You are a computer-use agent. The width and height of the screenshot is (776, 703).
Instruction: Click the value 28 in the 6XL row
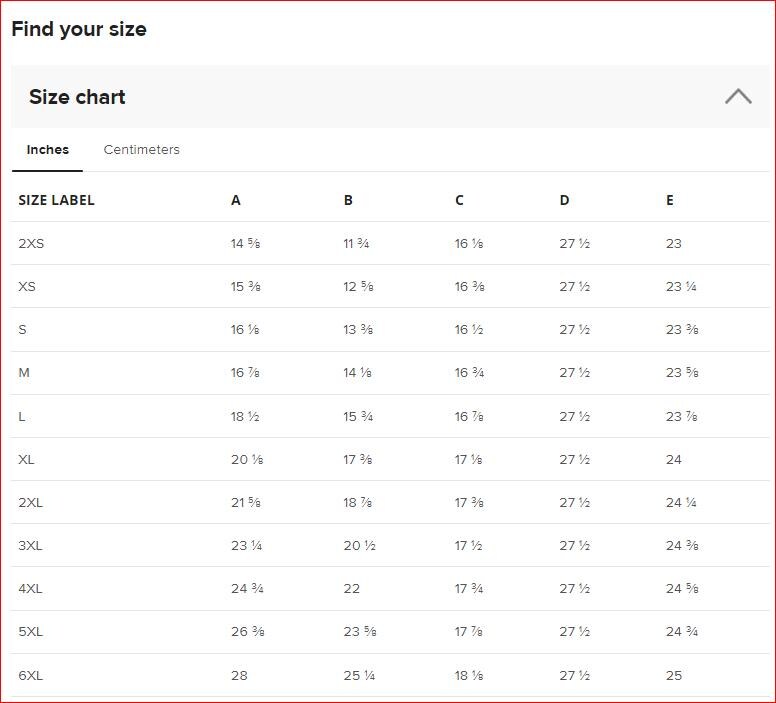click(239, 675)
